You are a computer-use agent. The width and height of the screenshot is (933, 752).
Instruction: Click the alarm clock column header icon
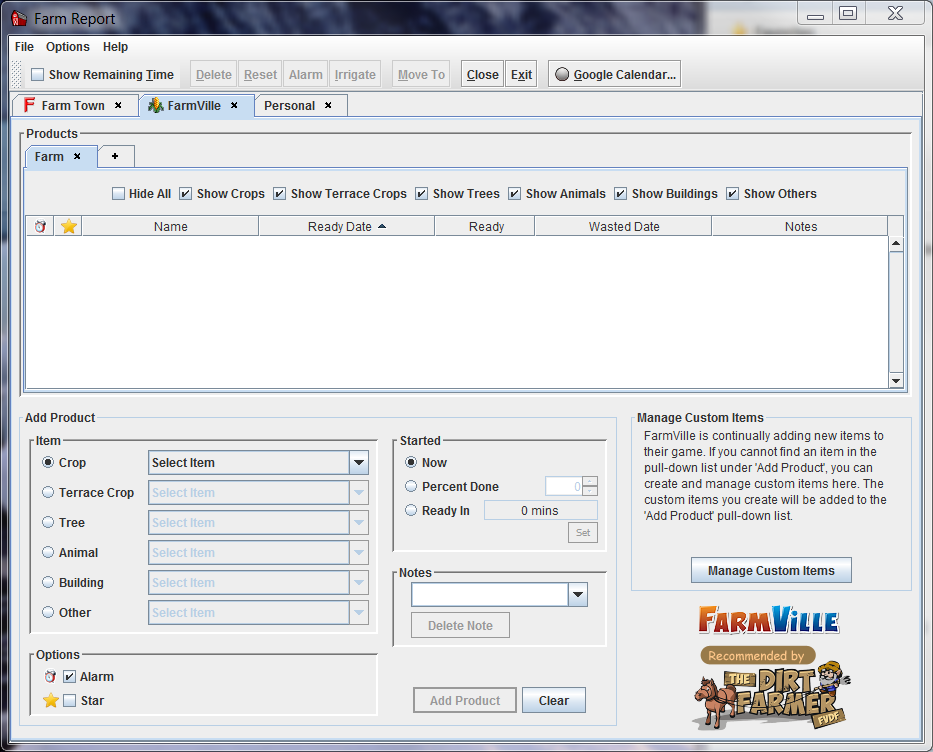(40, 227)
